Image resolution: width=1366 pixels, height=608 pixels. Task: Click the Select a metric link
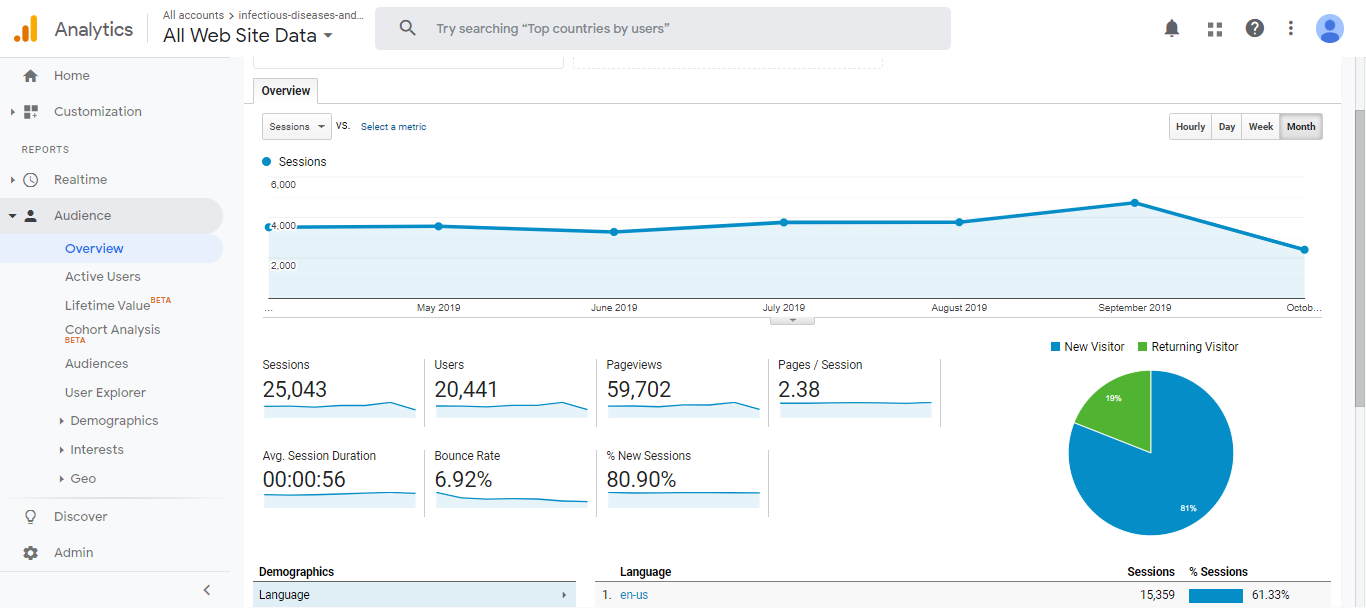pyautogui.click(x=393, y=127)
